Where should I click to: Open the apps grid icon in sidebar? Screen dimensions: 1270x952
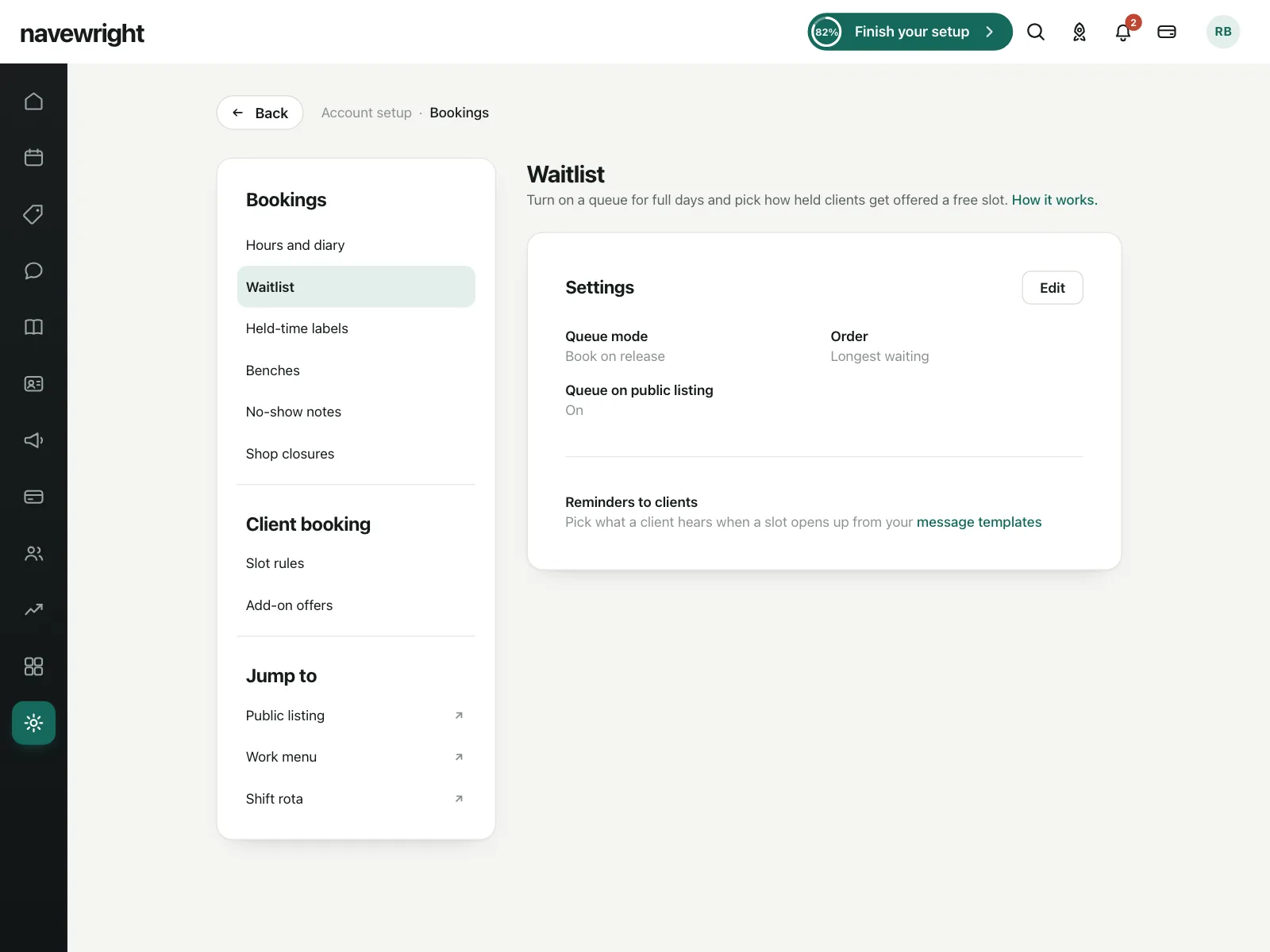[x=33, y=666]
